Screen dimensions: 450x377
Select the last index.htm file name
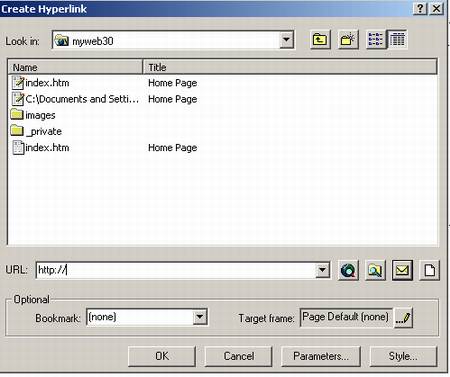[47, 148]
